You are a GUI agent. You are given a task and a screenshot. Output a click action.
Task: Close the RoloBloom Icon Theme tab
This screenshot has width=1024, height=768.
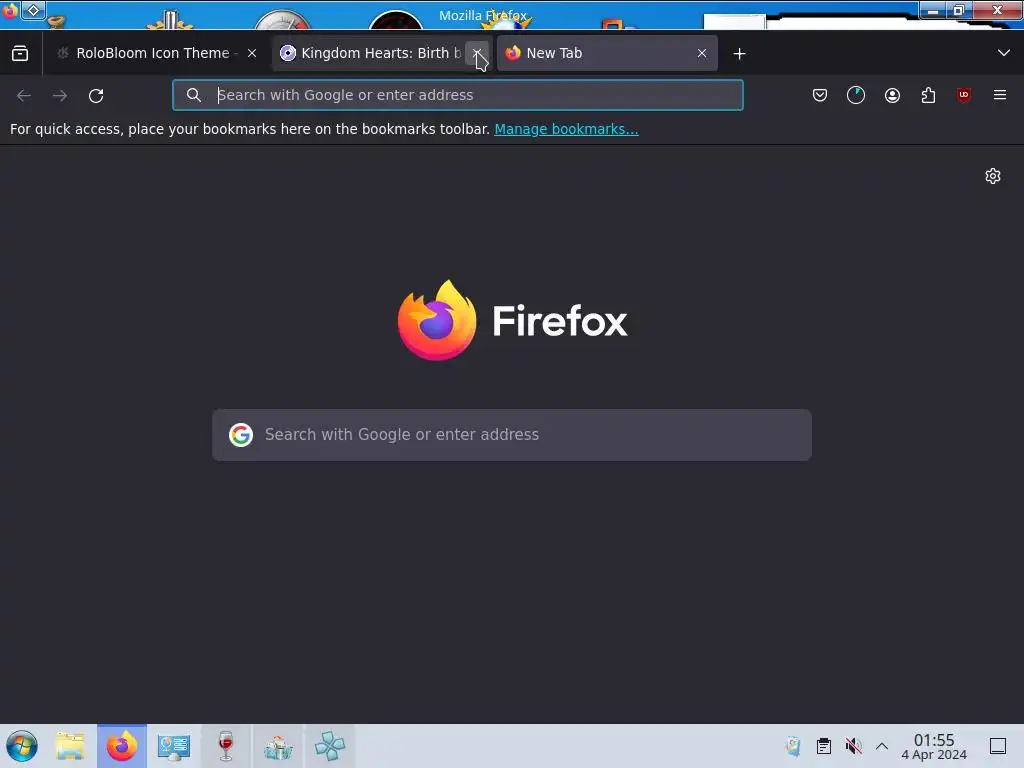click(x=252, y=54)
